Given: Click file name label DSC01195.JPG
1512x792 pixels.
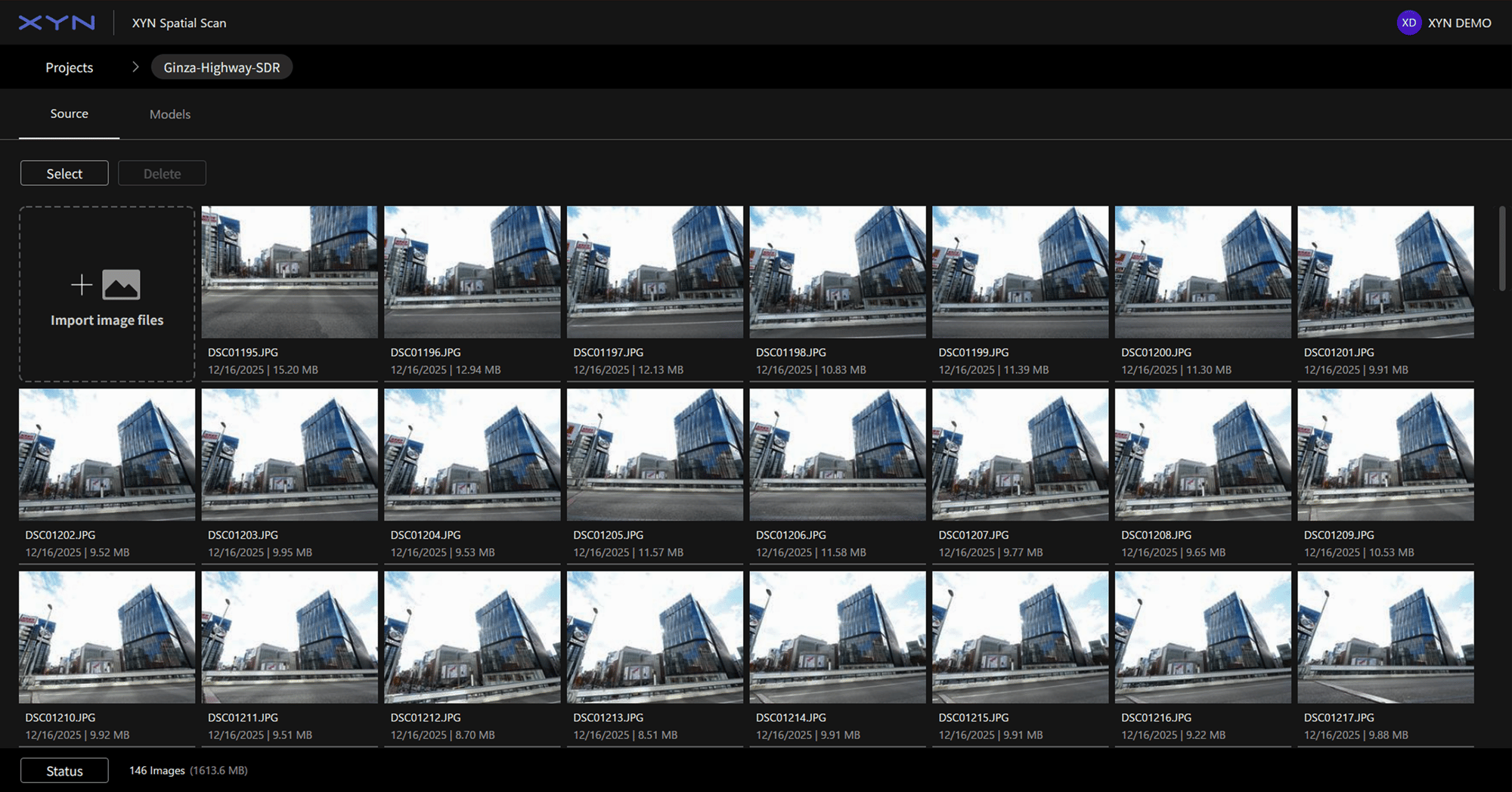Looking at the screenshot, I should pyautogui.click(x=243, y=352).
